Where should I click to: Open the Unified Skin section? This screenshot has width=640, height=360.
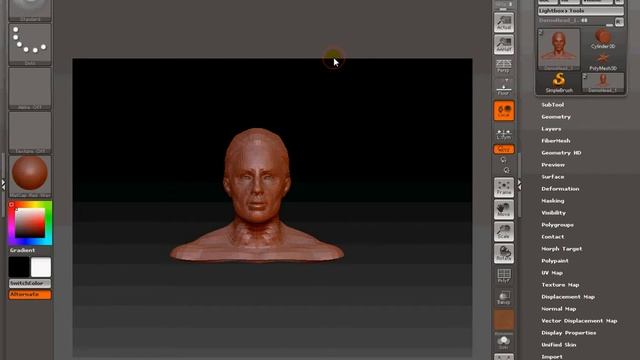click(558, 345)
